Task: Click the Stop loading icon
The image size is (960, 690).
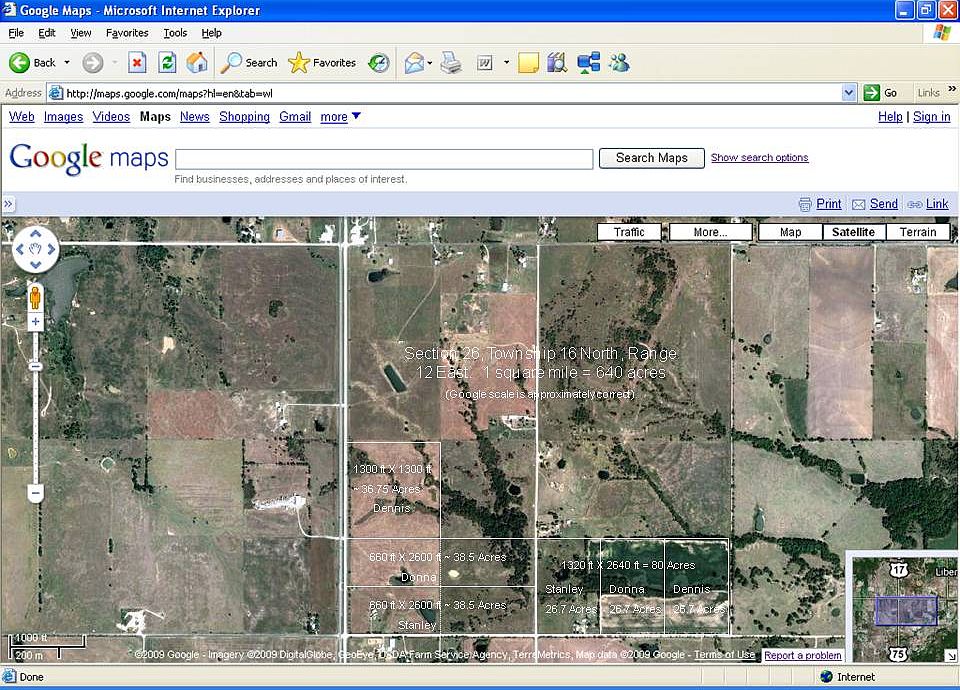Action: pyautogui.click(x=137, y=62)
